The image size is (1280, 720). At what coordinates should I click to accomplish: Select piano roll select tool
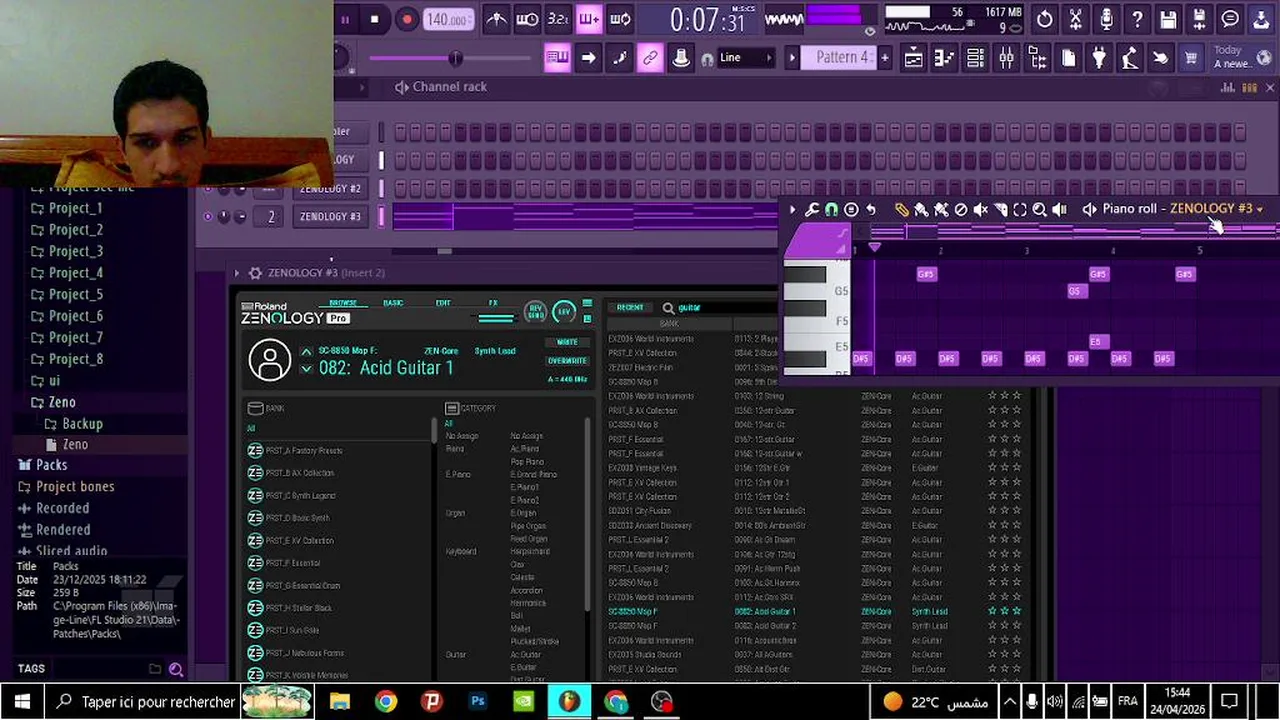click(1020, 209)
